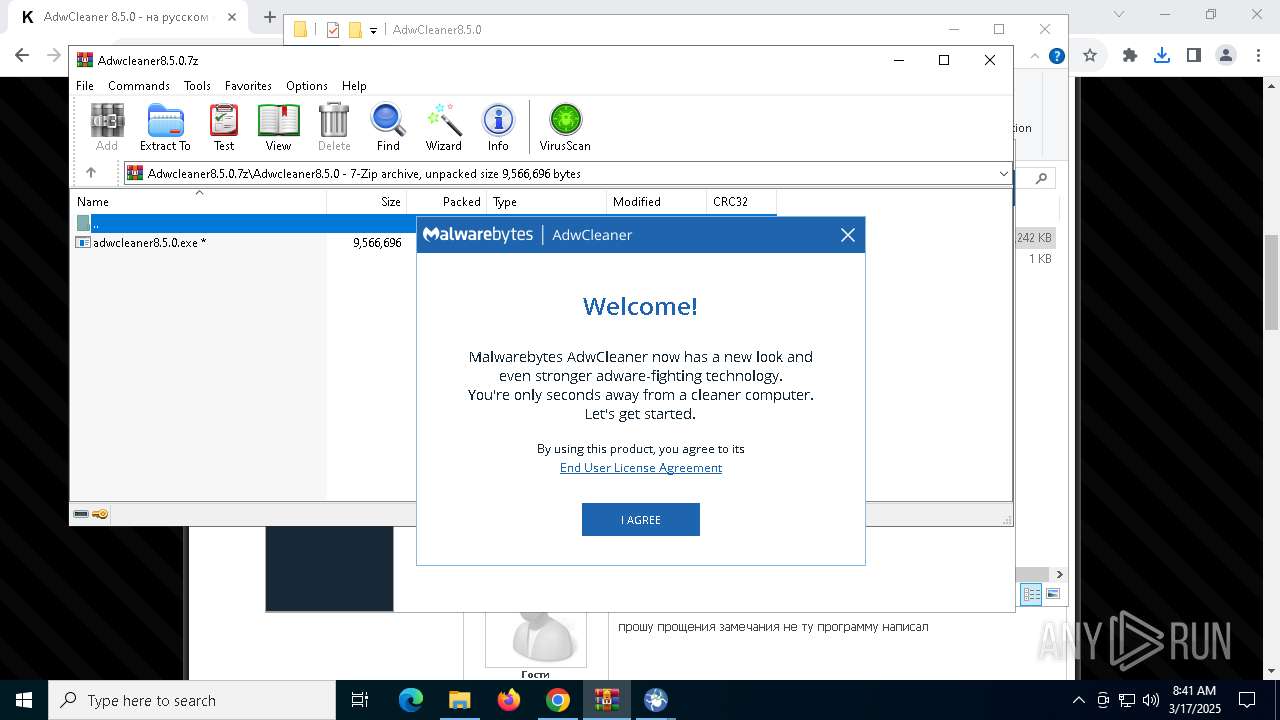
Task: Open the Favorites menu
Action: [248, 86]
